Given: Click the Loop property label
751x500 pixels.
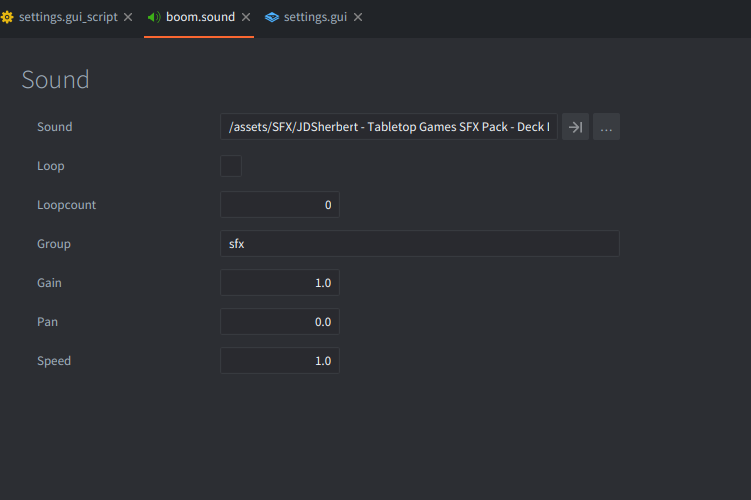Looking at the screenshot, I should click(51, 166).
